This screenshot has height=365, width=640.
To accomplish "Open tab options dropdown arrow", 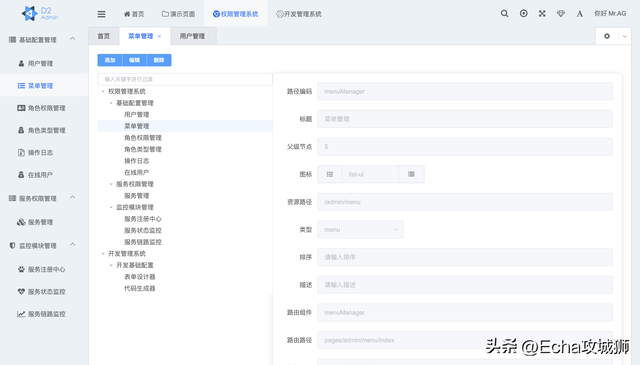I will pos(624,36).
